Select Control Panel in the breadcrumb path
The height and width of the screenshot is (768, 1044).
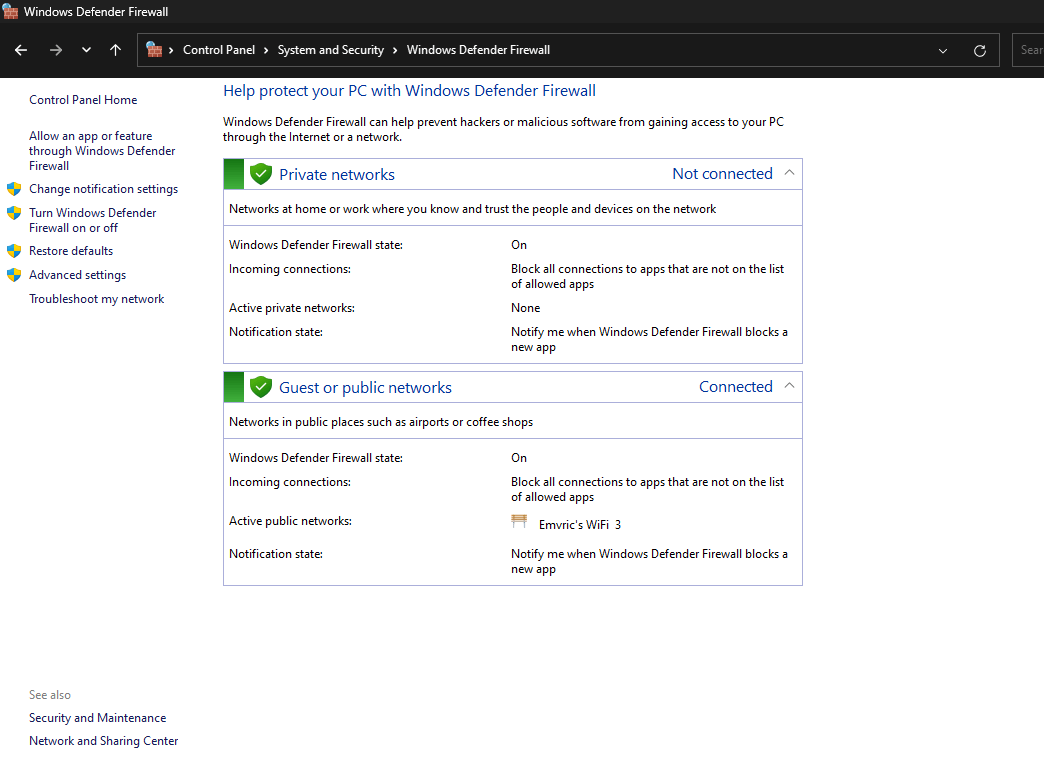[x=219, y=49]
